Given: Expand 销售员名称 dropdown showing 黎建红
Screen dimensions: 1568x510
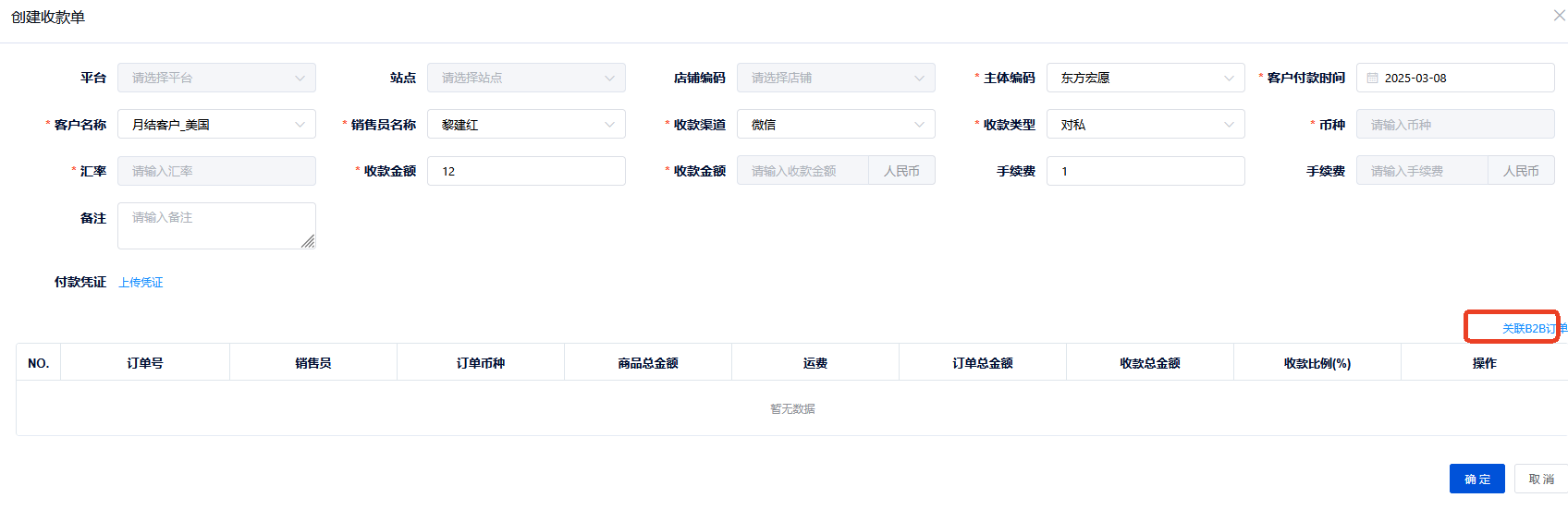Looking at the screenshot, I should click(x=525, y=125).
